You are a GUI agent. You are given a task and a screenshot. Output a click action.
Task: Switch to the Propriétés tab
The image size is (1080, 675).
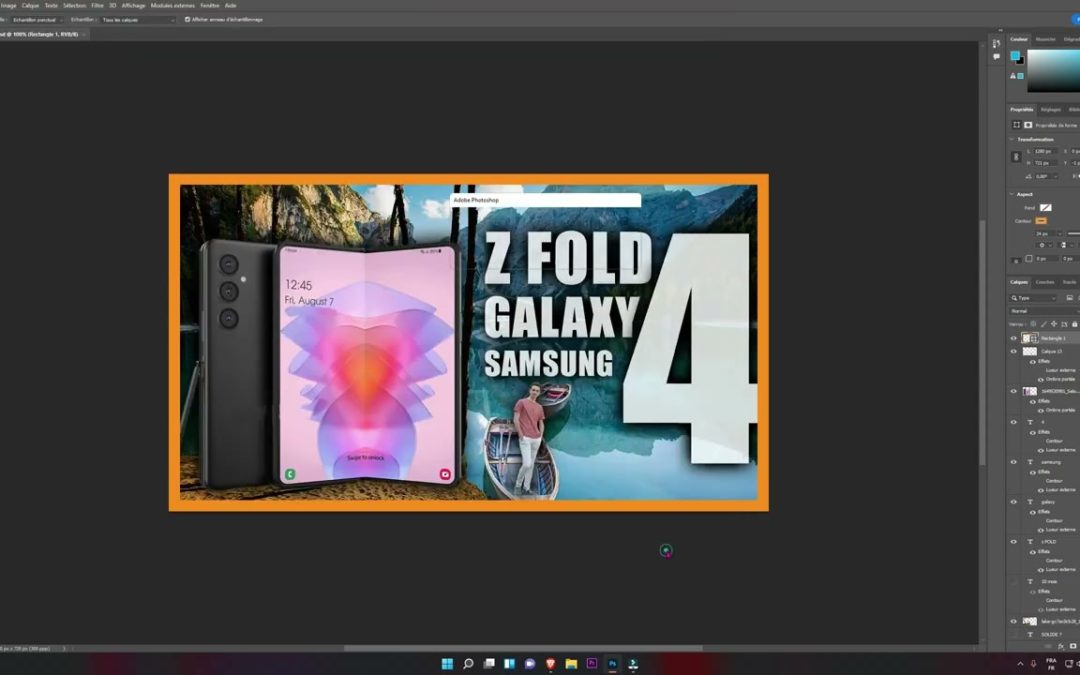(1021, 110)
